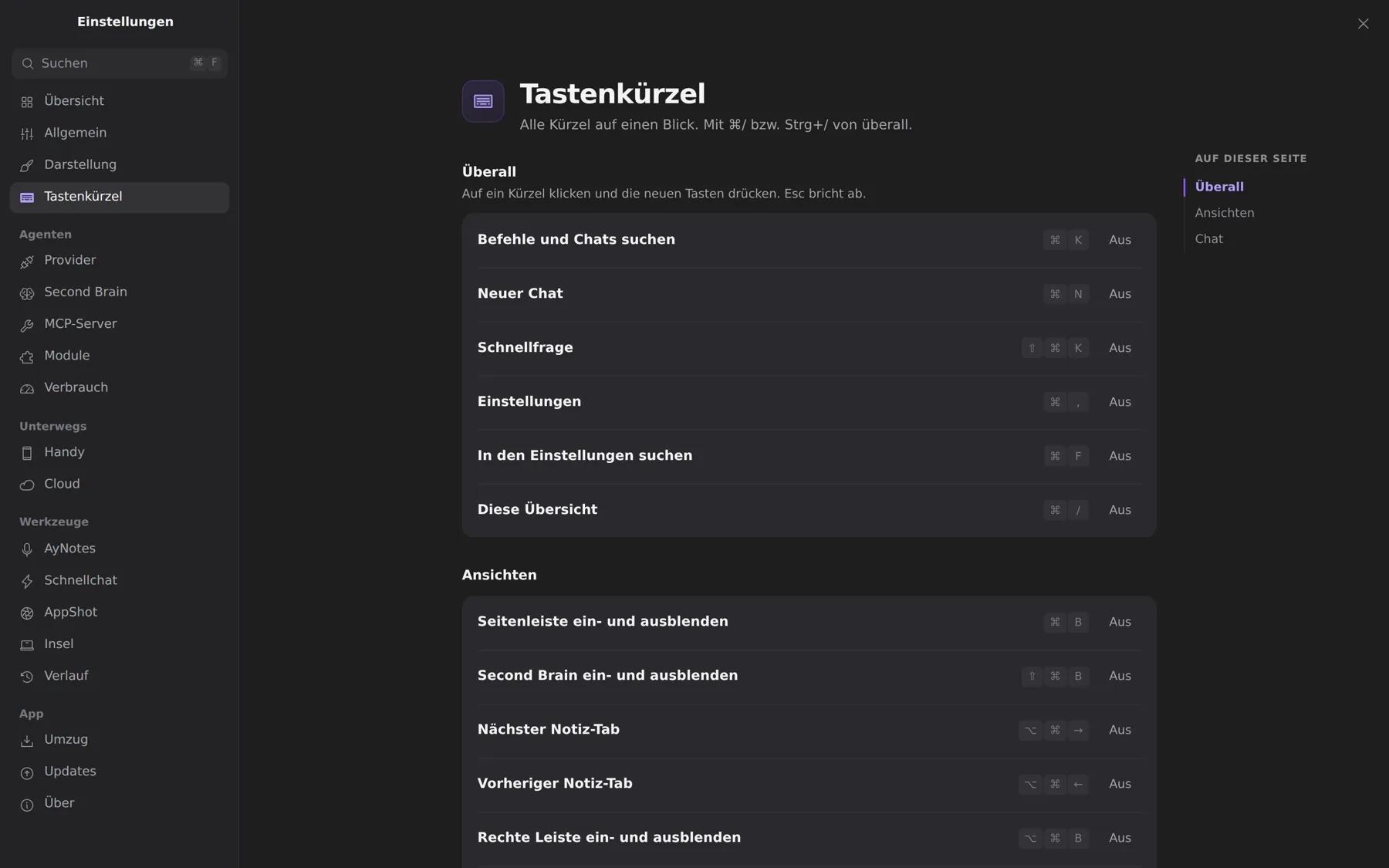The height and width of the screenshot is (868, 1389).
Task: Edit shortcut keys for Vorheriger Notiz-Tab
Action: coord(1054,784)
